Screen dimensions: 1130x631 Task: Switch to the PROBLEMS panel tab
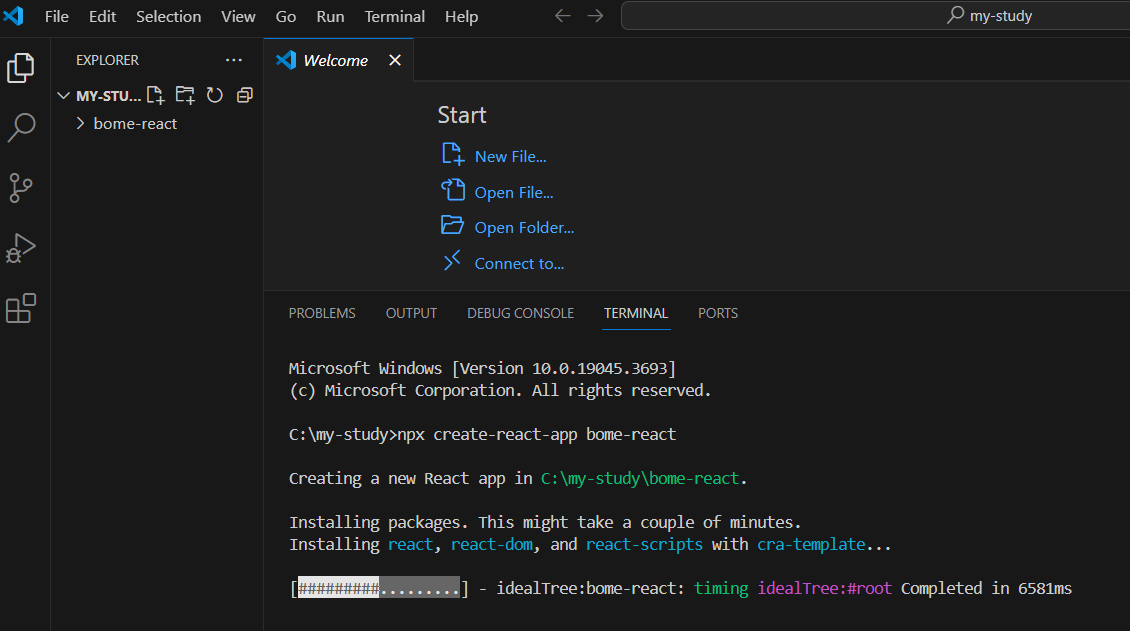[x=322, y=313]
